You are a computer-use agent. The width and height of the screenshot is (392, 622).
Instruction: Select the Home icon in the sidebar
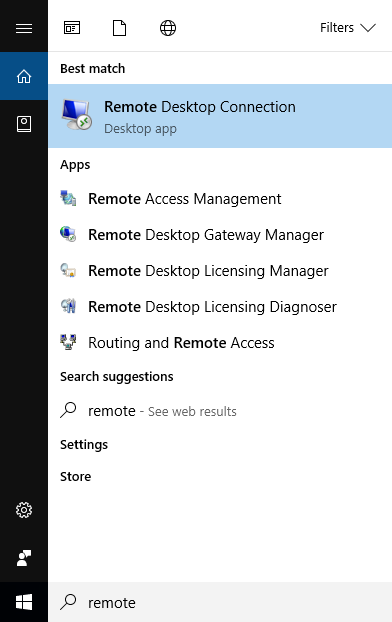click(x=24, y=76)
